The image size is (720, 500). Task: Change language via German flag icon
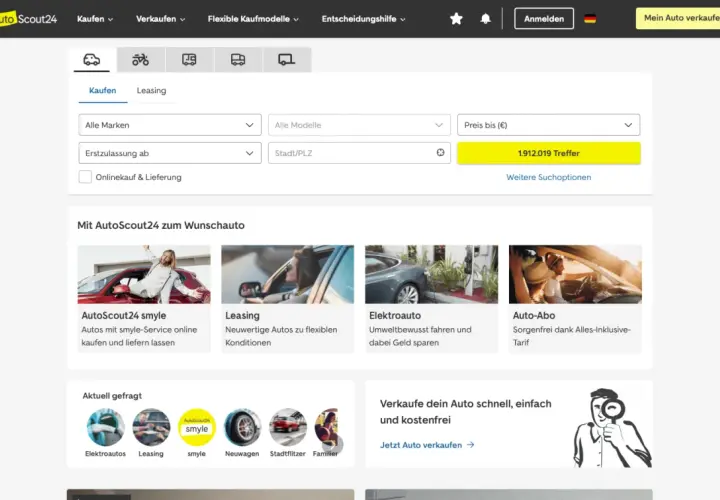click(590, 19)
